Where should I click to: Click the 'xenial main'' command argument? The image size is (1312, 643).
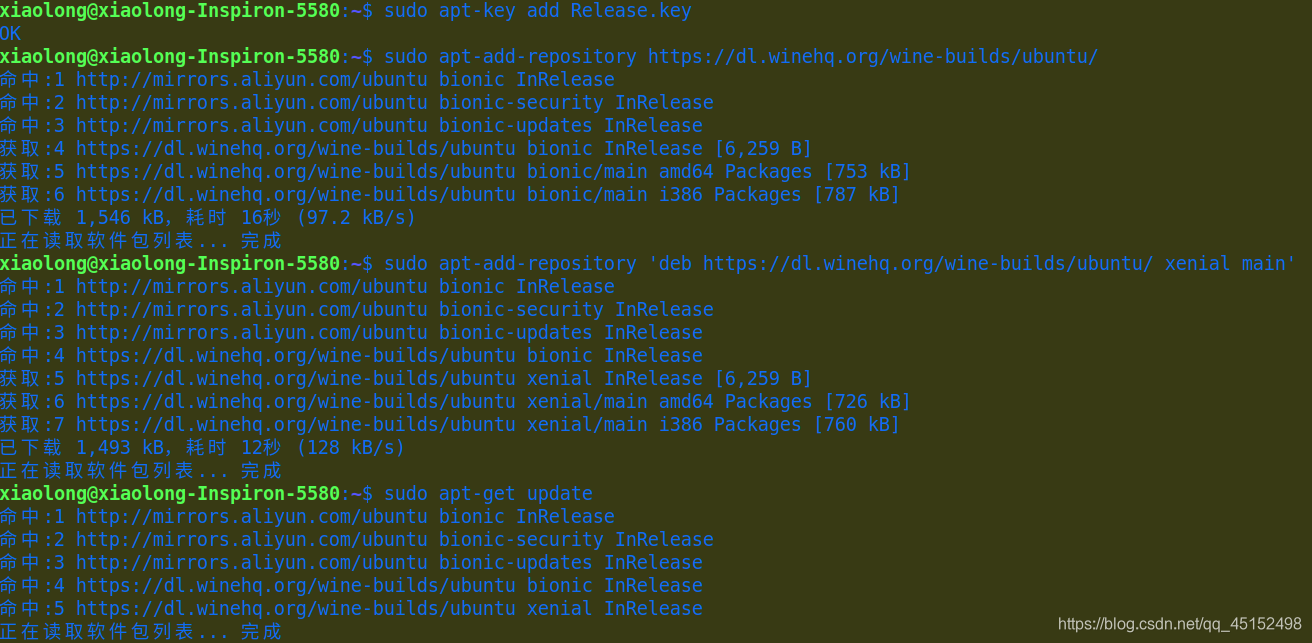point(1230,264)
